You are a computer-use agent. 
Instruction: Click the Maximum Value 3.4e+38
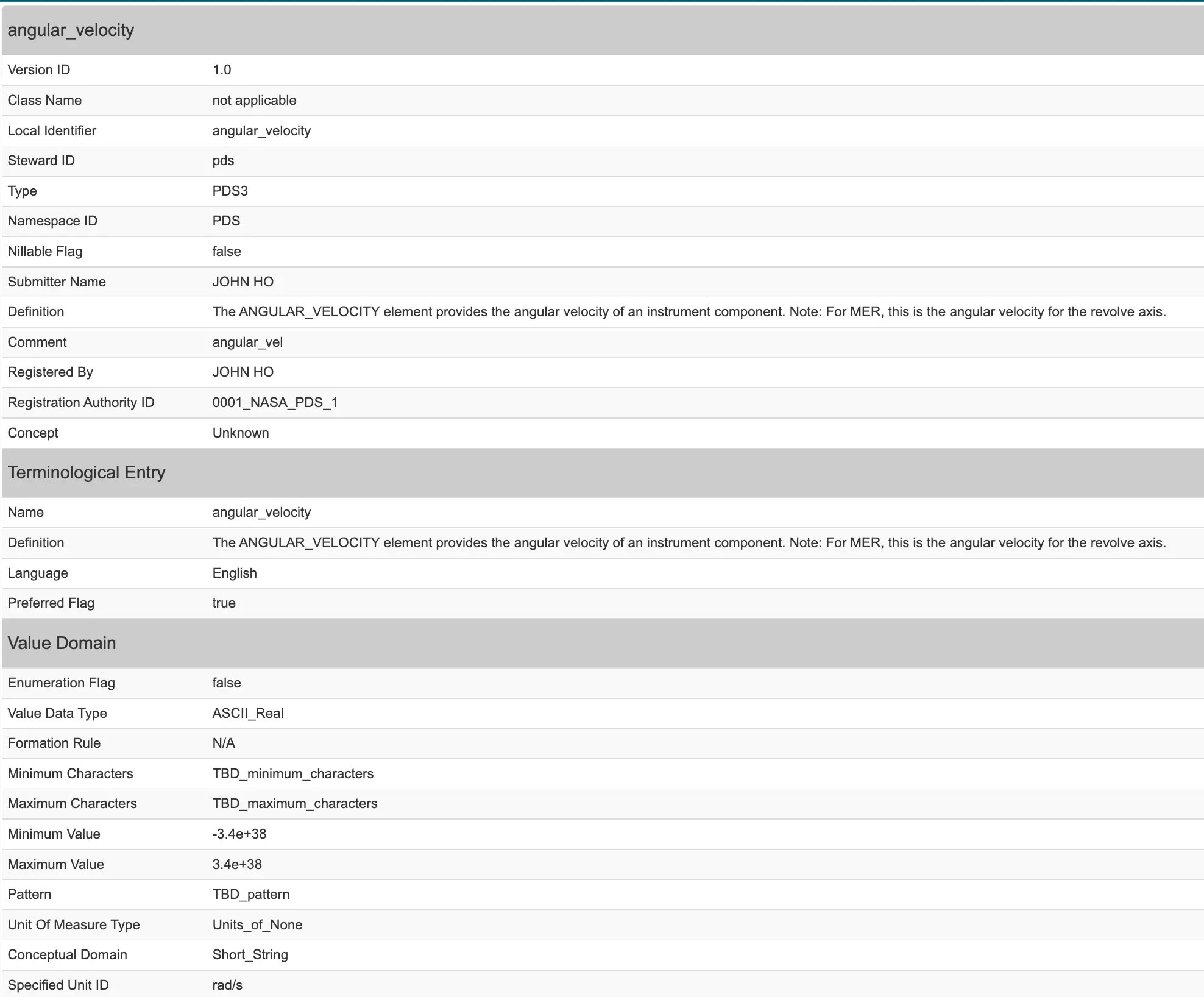tap(237, 865)
